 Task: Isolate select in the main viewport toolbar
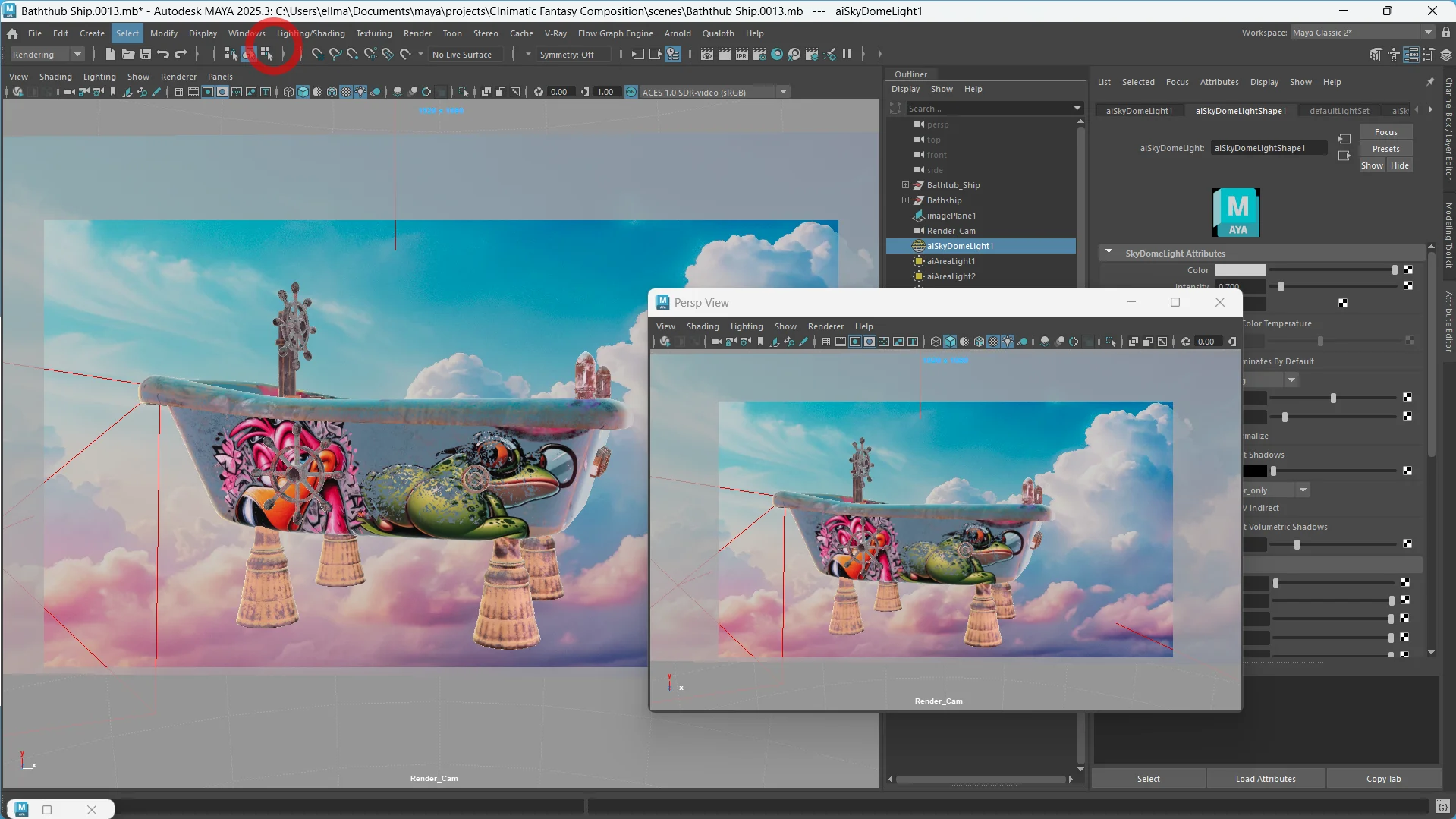(464, 92)
